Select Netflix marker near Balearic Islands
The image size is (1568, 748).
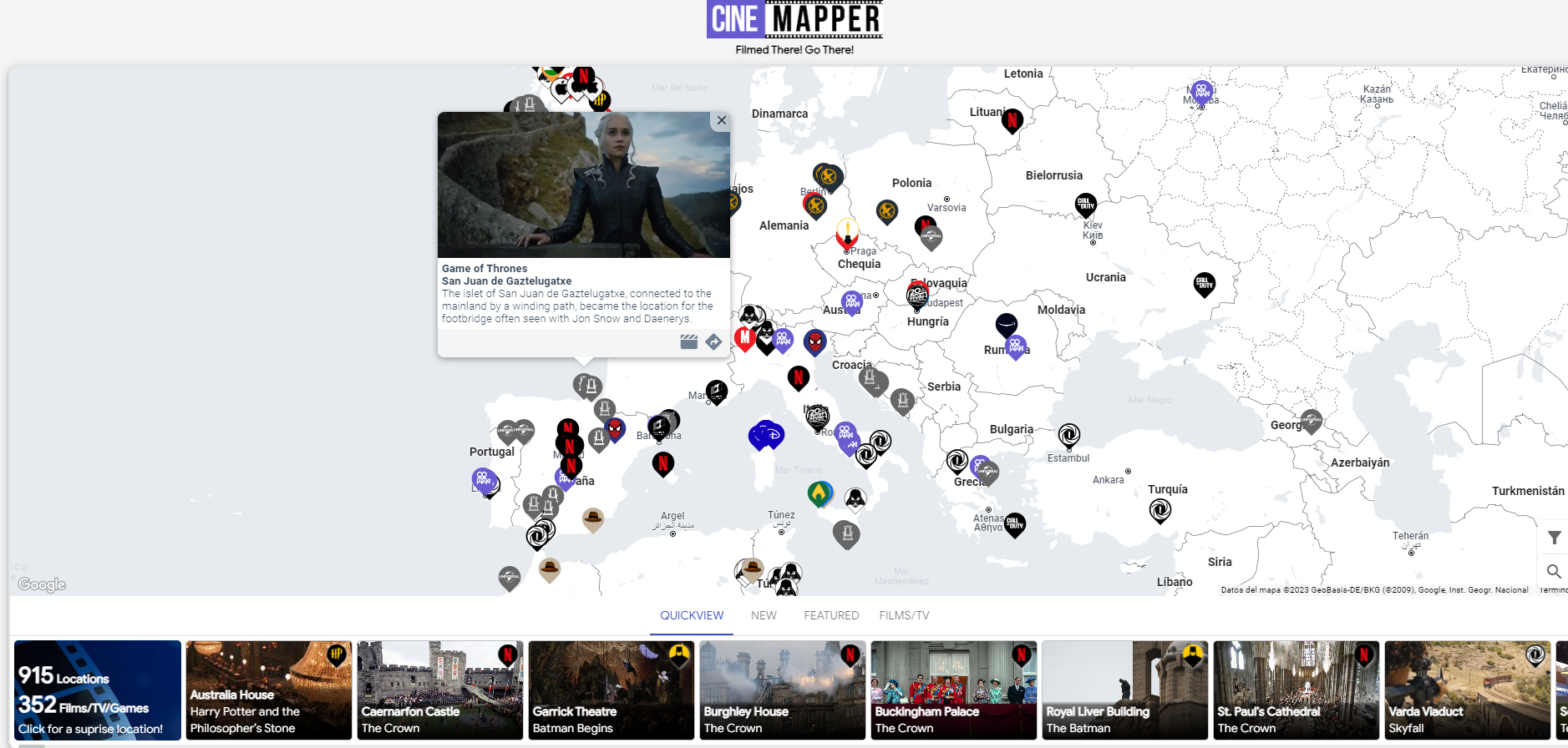(x=663, y=464)
